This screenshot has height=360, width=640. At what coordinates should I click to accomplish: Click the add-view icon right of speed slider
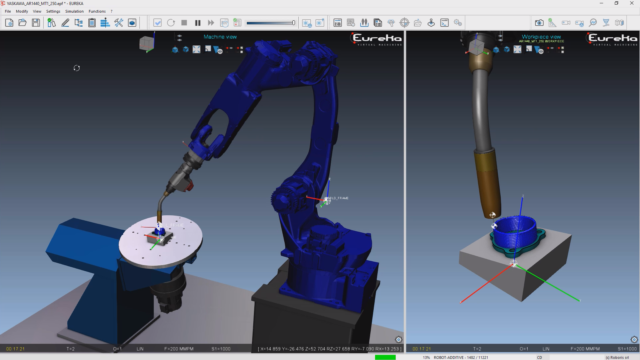[307, 23]
